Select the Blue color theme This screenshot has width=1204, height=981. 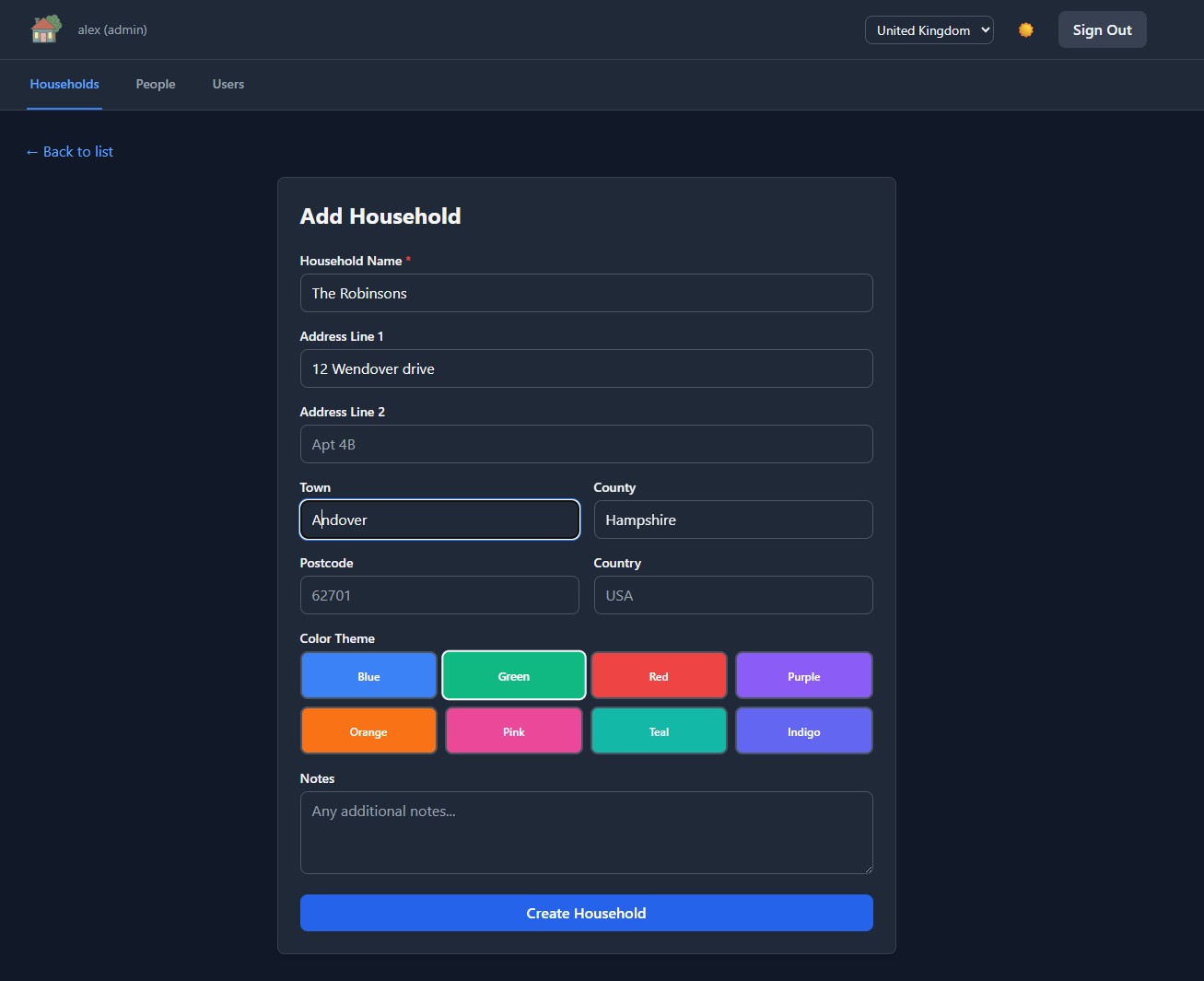click(368, 675)
